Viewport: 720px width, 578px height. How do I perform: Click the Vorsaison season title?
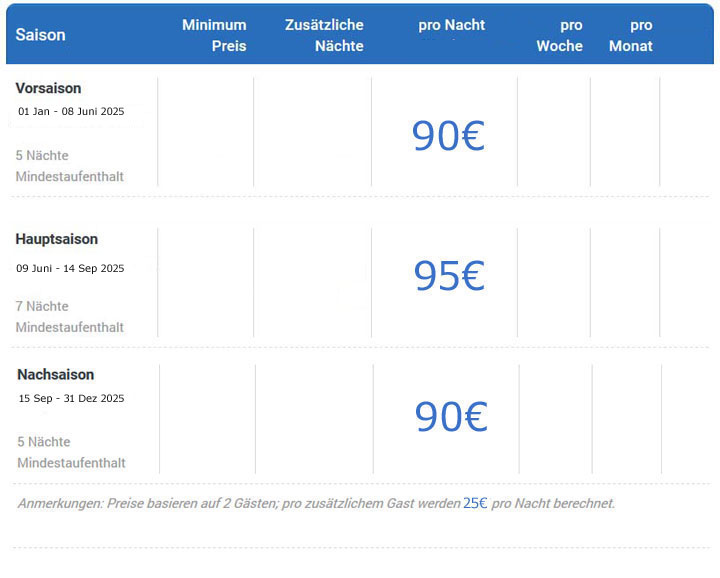tap(49, 88)
